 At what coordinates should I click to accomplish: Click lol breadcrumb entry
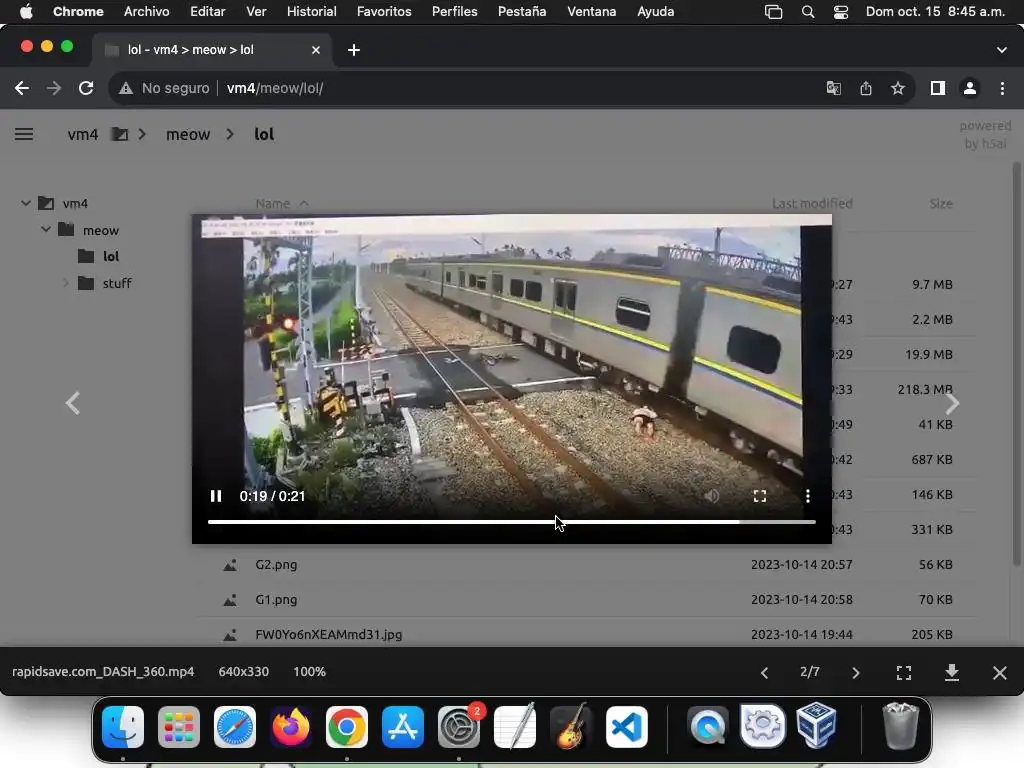pyautogui.click(x=264, y=134)
